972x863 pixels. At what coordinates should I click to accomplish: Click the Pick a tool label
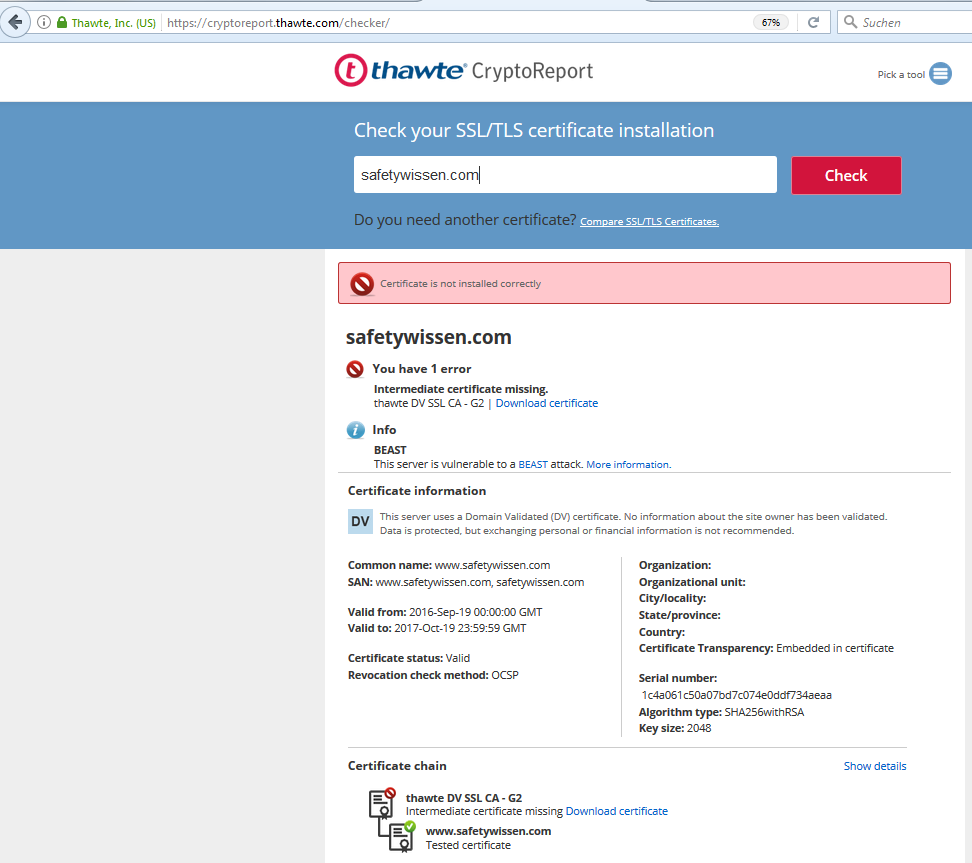(901, 74)
